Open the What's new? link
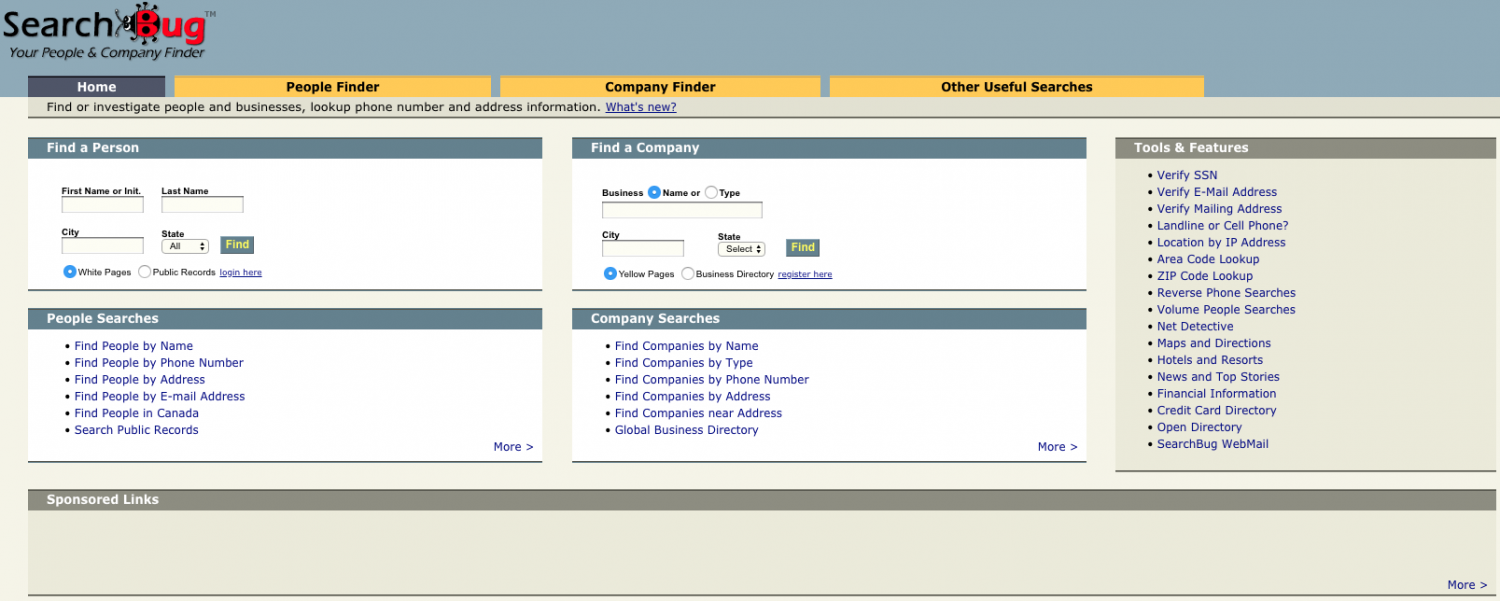This screenshot has height=601, width=1500. pyautogui.click(x=640, y=107)
